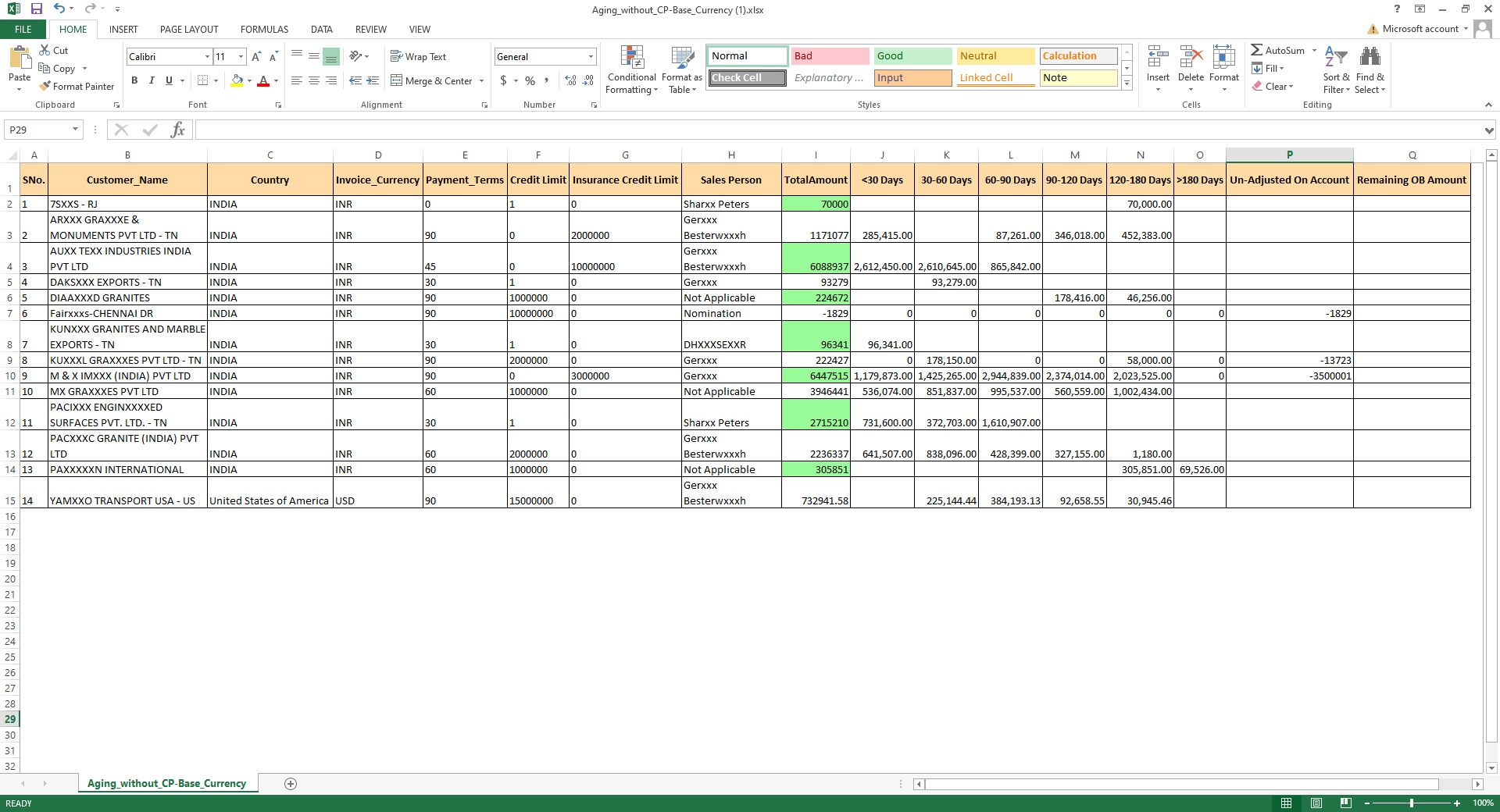Switch to the FORMULAS ribbon tab
Screen dimensions: 1500x812
264,30
